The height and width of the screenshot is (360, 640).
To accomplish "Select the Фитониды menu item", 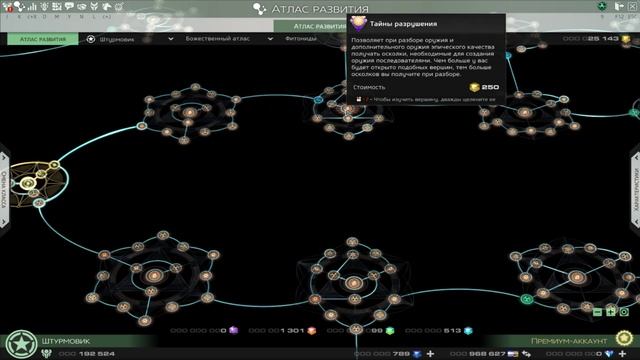I will 301,39.
